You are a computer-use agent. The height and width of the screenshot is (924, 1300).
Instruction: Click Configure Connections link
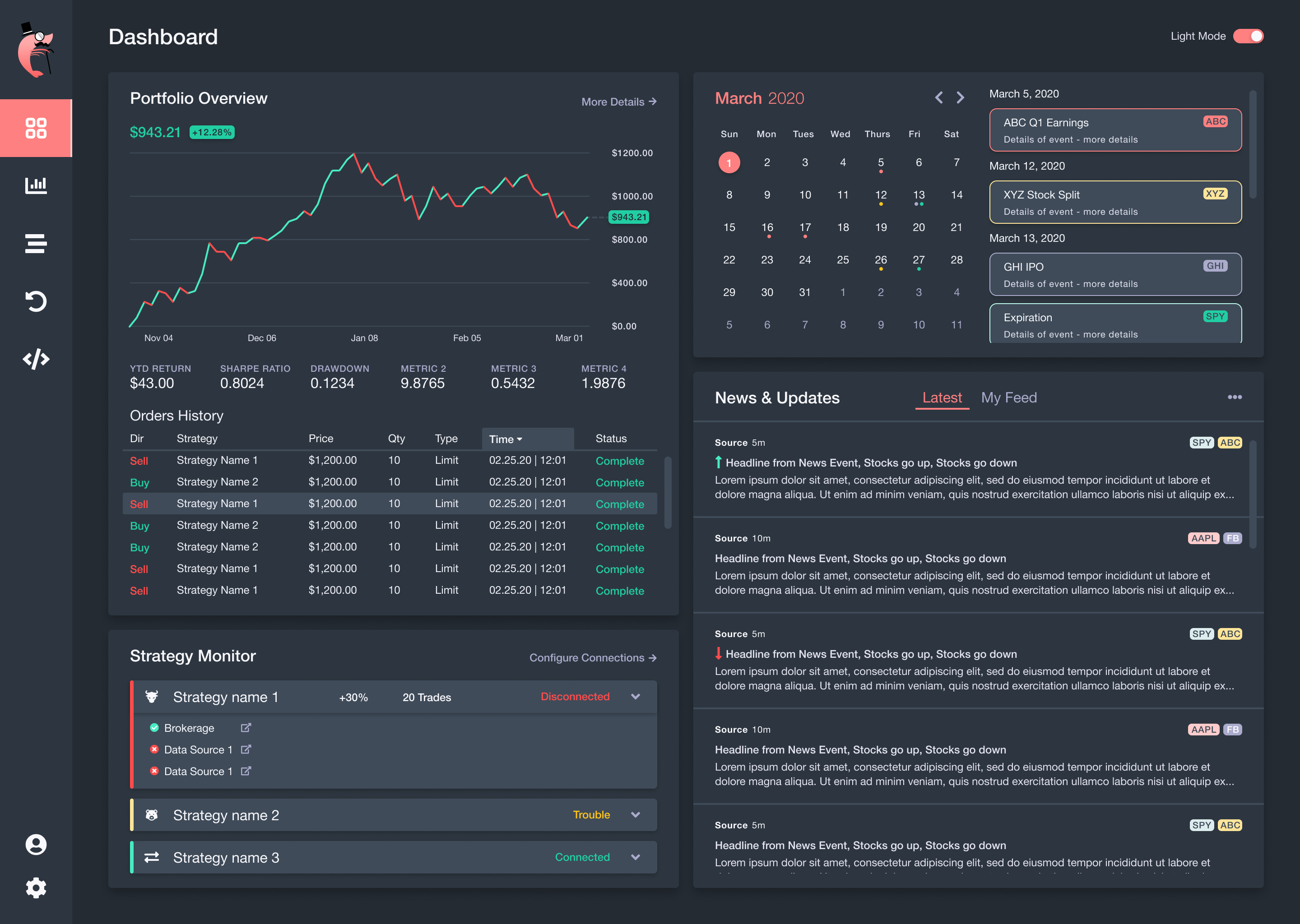pyautogui.click(x=593, y=658)
